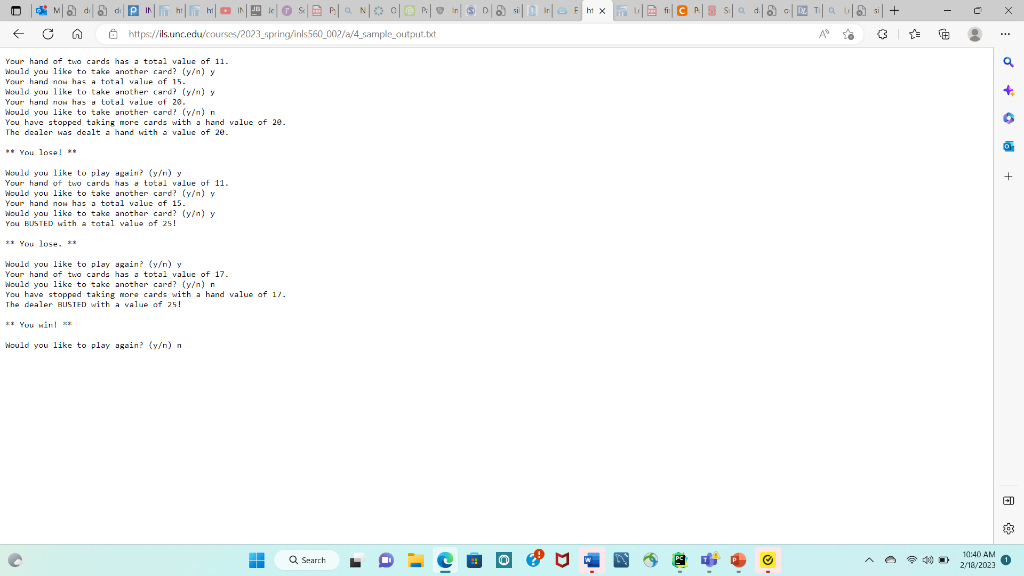The image size is (1024, 576).
Task: Customize the sidebar with the plus icon
Action: pos(1007,178)
